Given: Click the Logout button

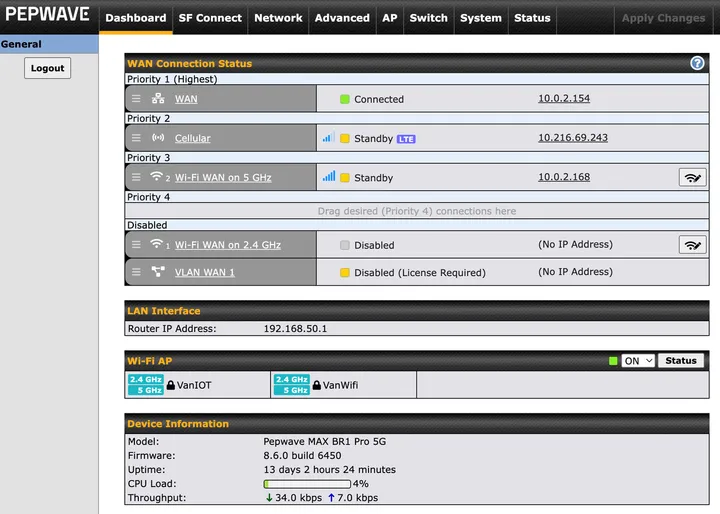Looking at the screenshot, I should [47, 68].
